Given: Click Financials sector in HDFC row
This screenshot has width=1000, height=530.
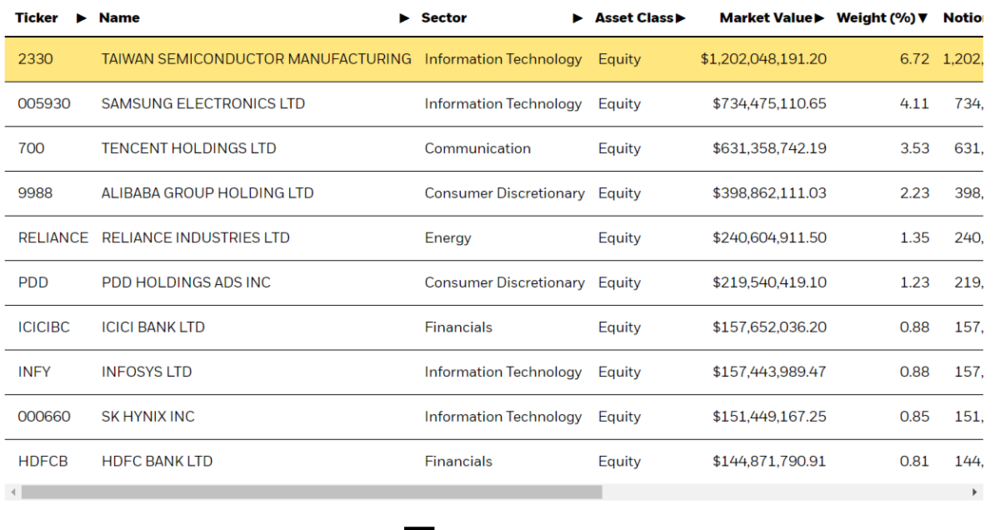Looking at the screenshot, I should point(459,460).
